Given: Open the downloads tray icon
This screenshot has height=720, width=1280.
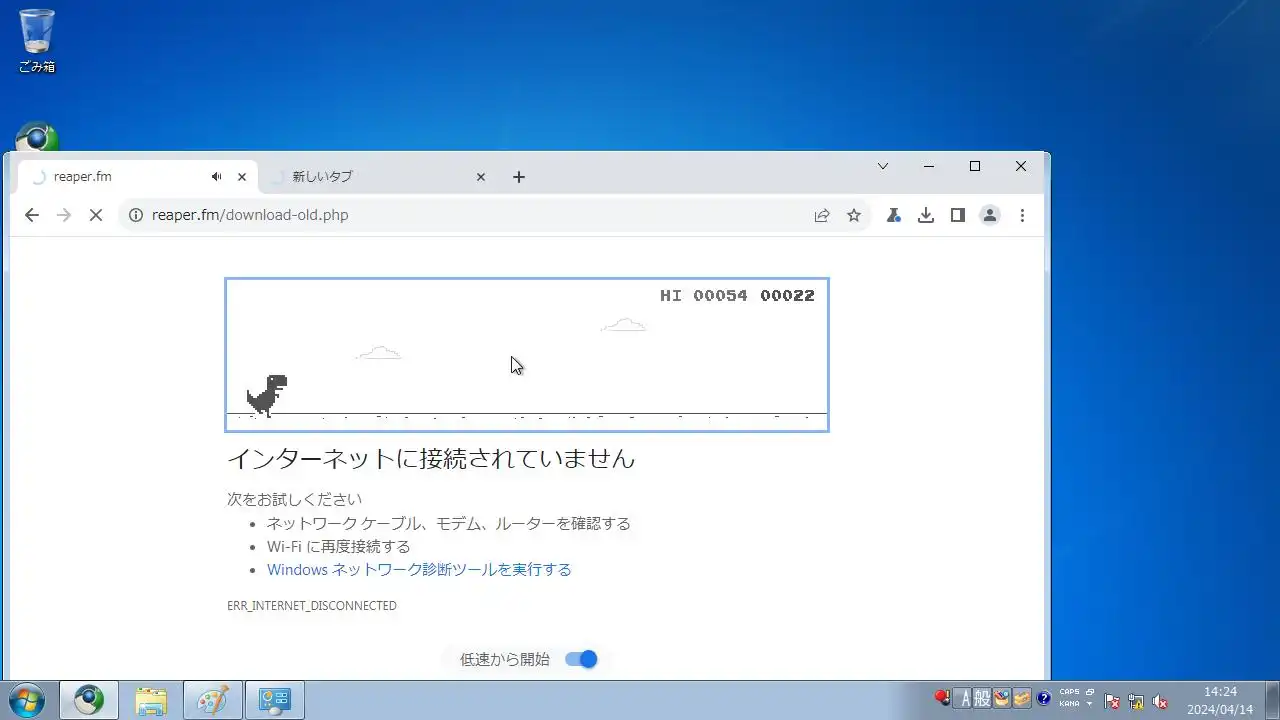Looking at the screenshot, I should (926, 215).
